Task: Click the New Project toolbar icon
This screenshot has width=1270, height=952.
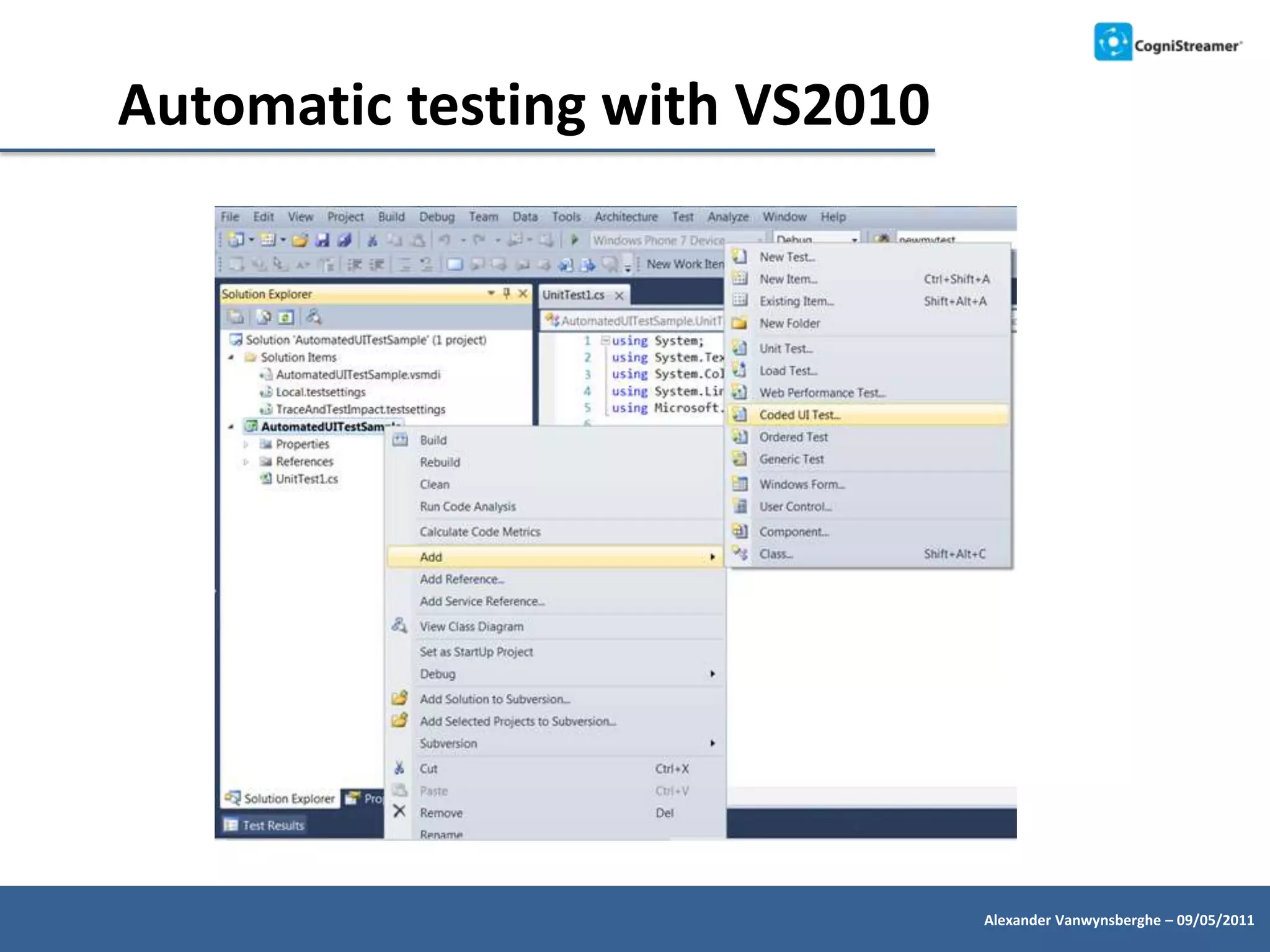Action: pos(236,240)
